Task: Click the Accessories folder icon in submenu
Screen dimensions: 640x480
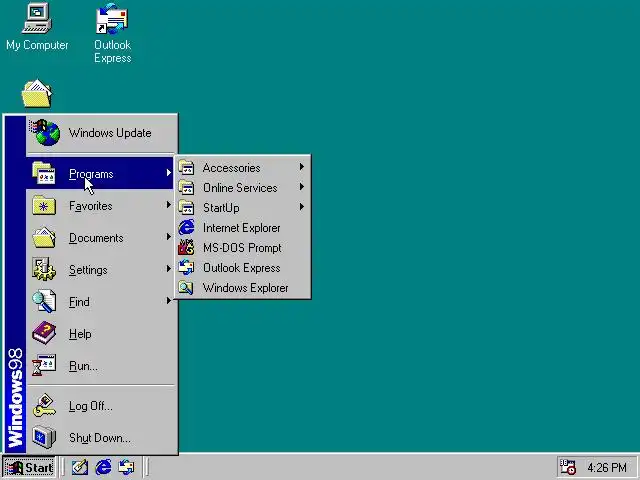Action: 187,167
